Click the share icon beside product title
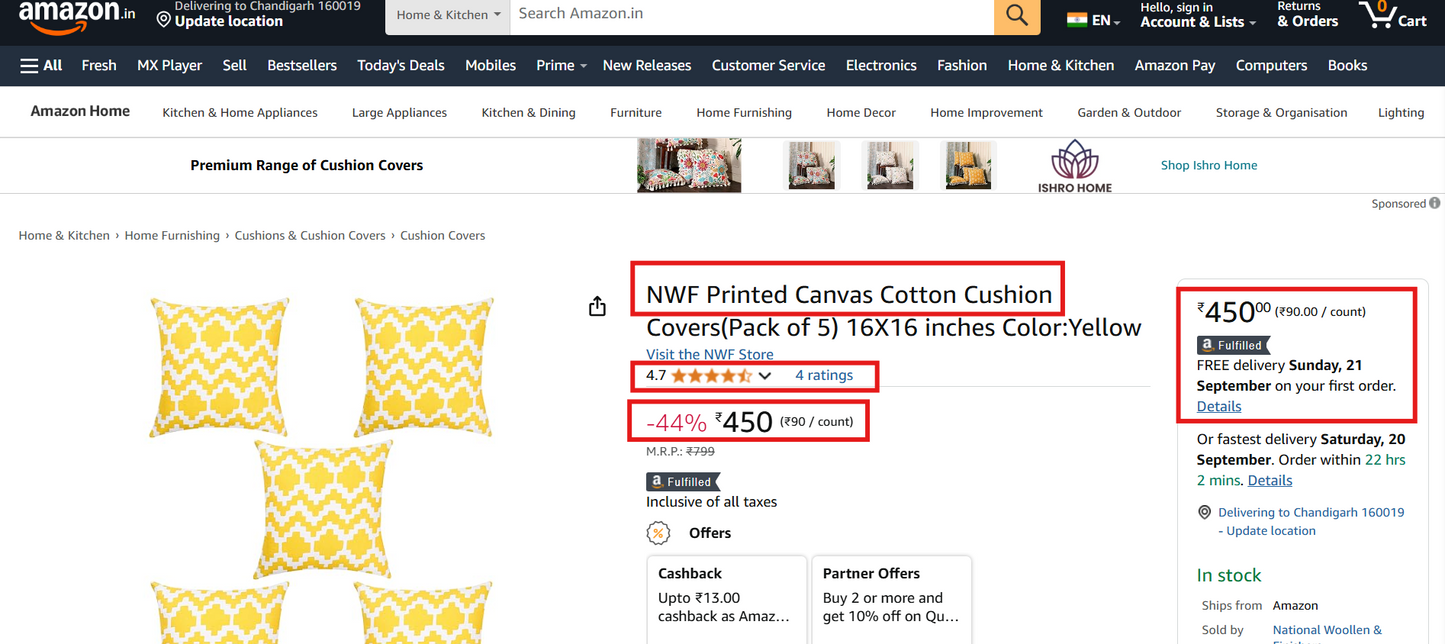 (597, 306)
